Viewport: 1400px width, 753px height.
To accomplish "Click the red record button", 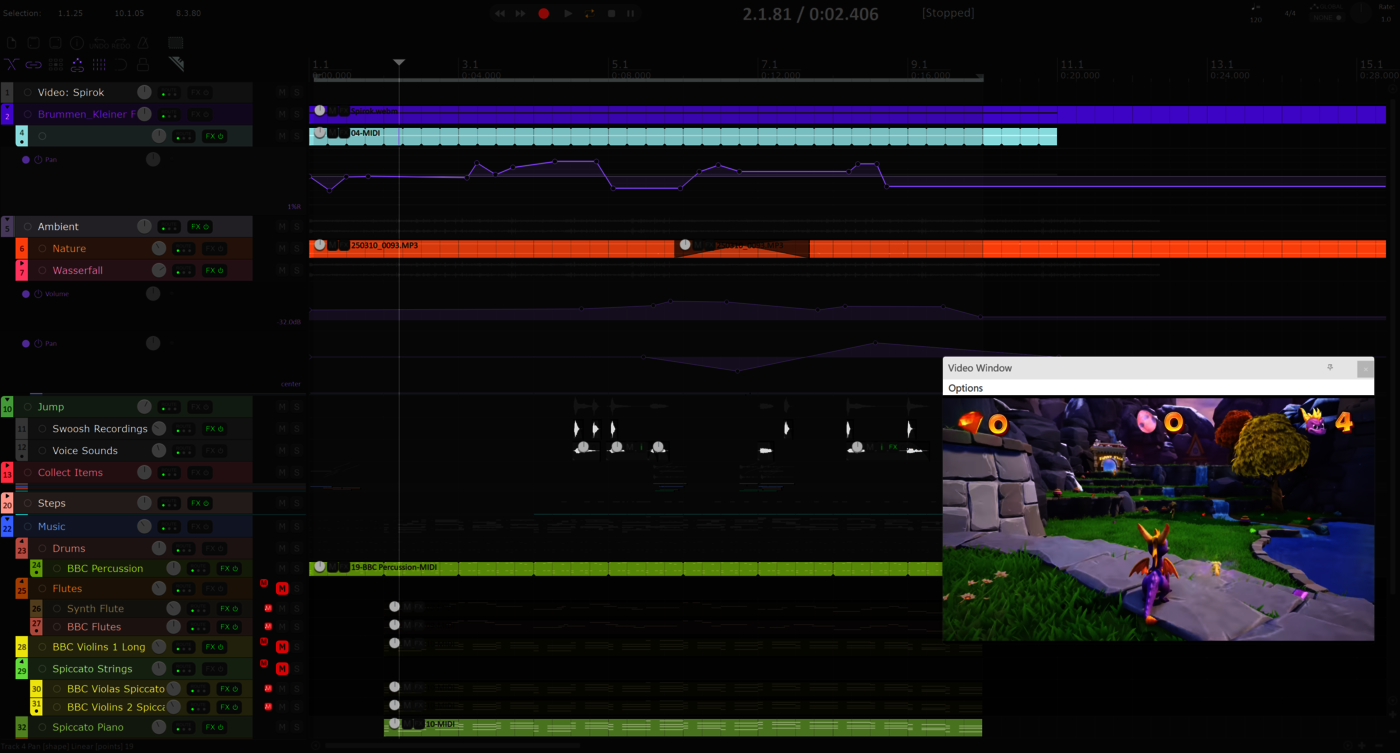I will [544, 13].
